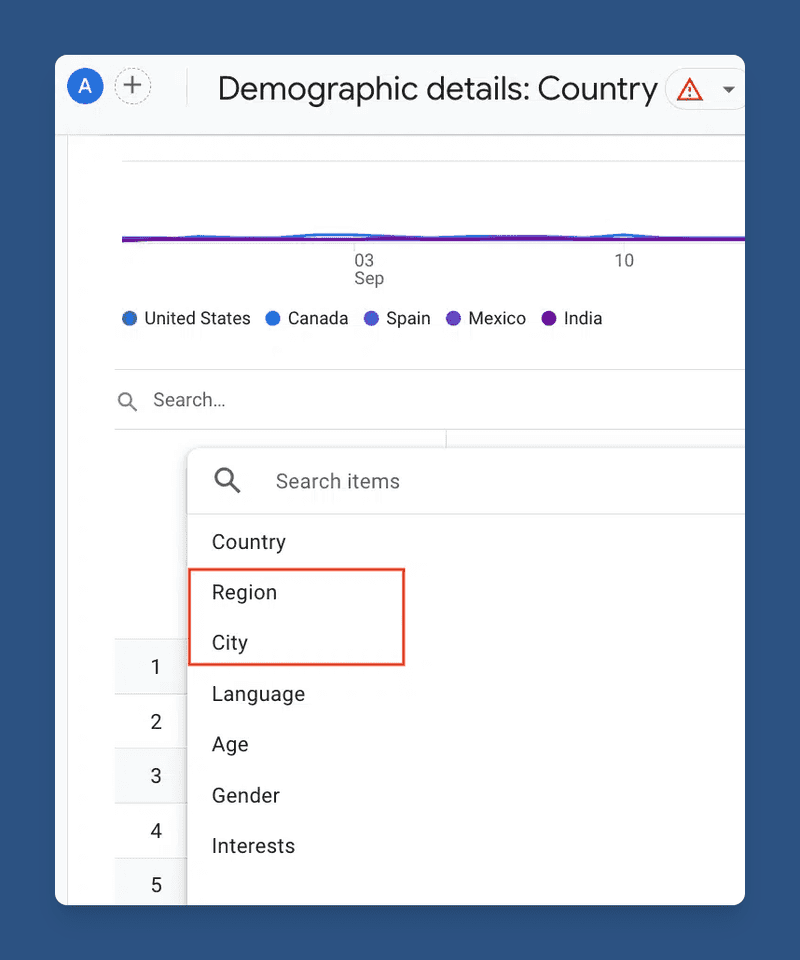
Task: Click the magnifier icon beside table Search…
Action: pos(127,402)
